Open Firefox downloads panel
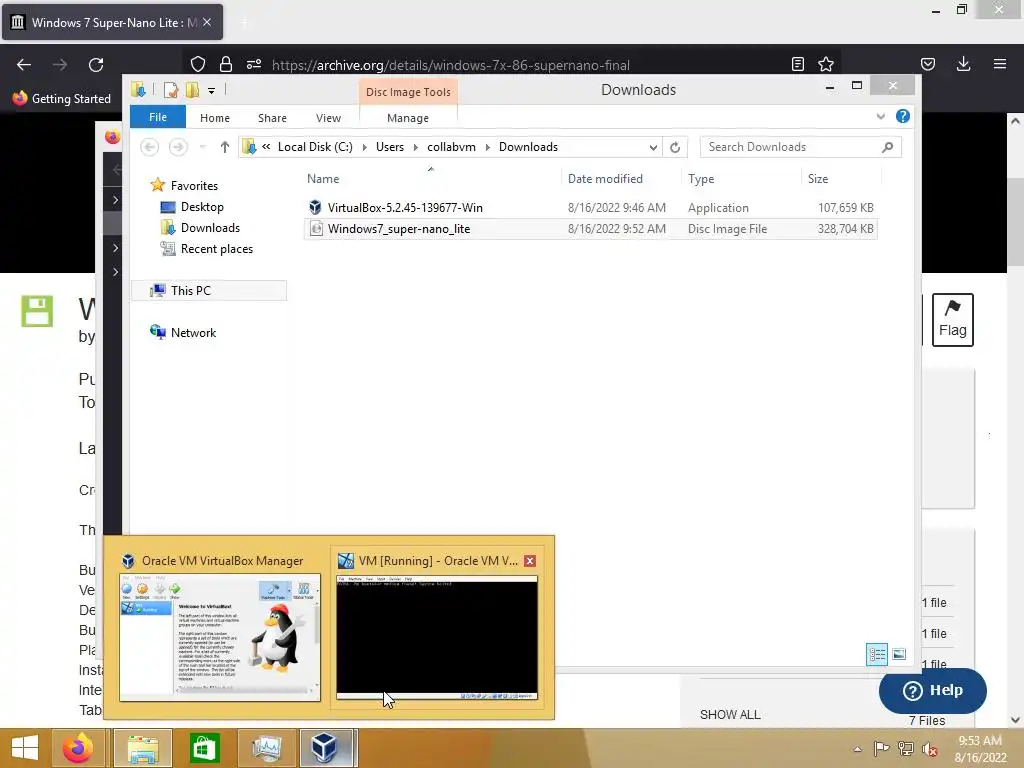 coord(963,64)
